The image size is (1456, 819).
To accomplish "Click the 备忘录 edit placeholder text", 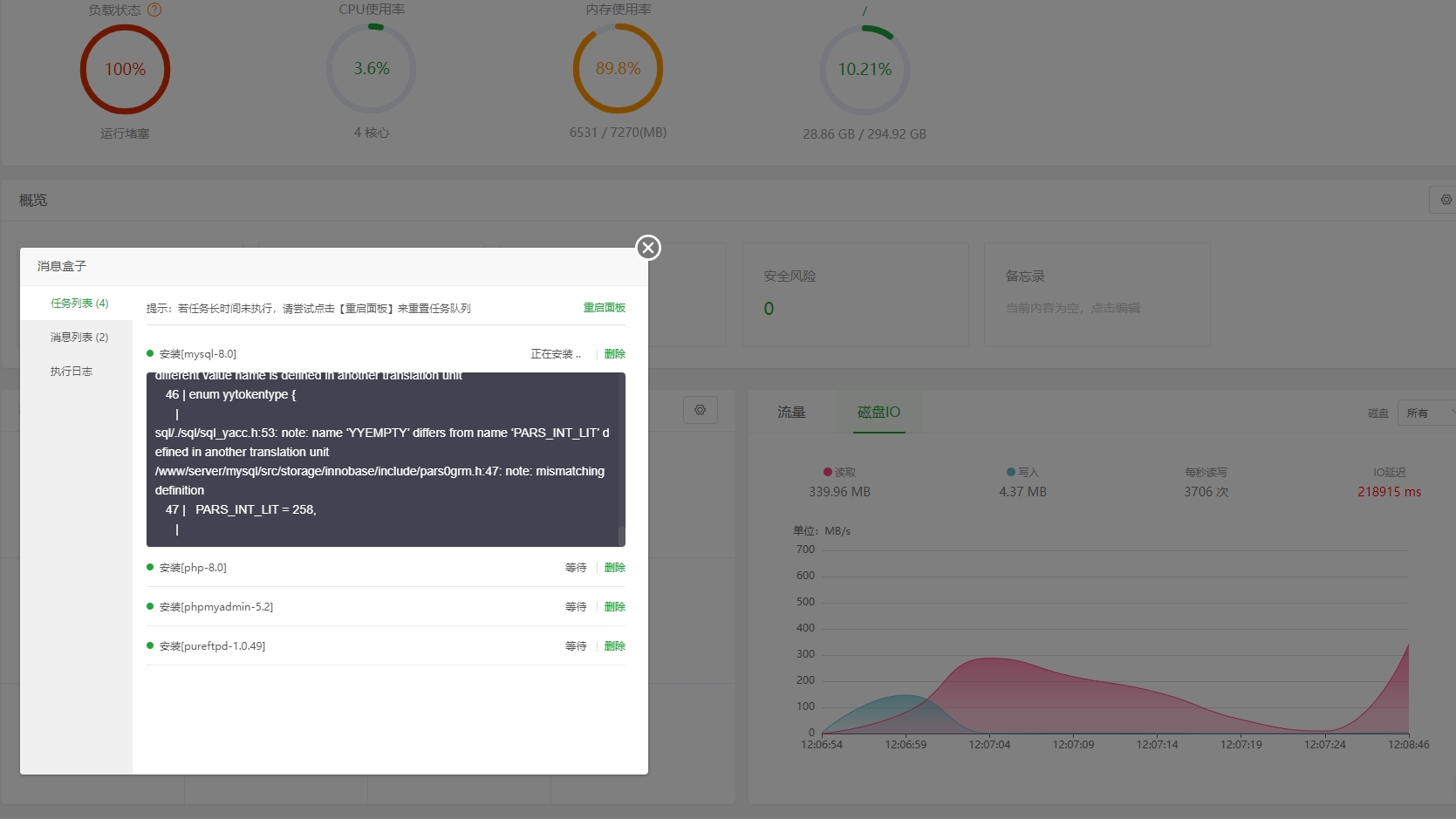I will [x=1073, y=308].
